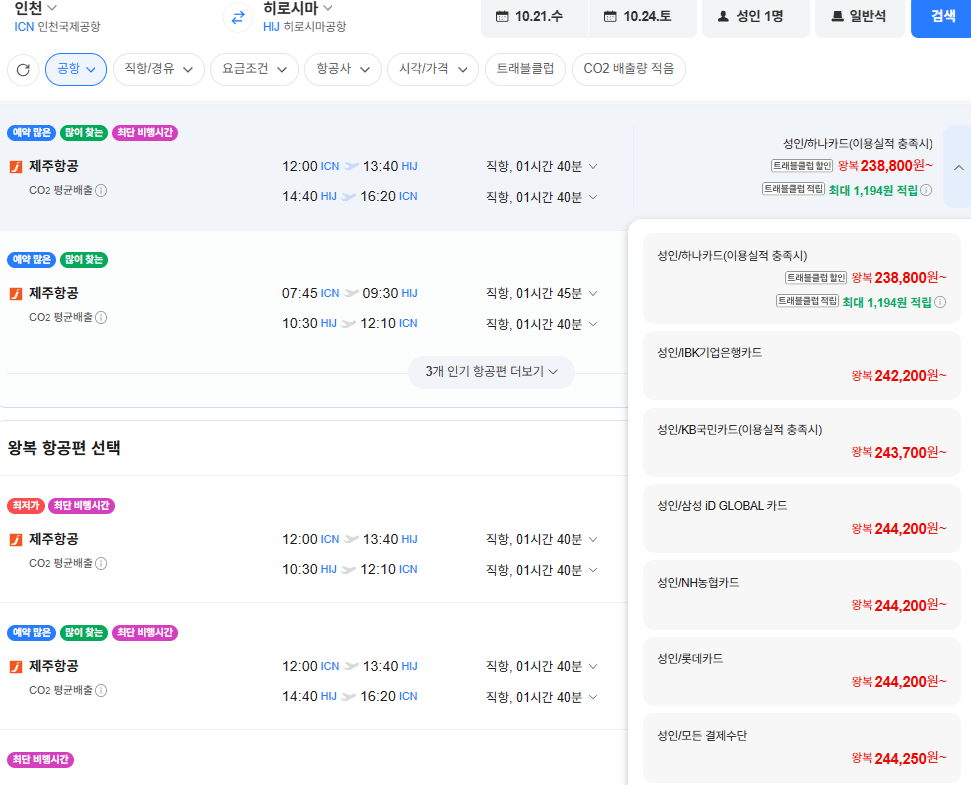CO2 info icon on first 제주항공 flight
Viewport: 971px width, 785px height.
pyautogui.click(x=101, y=190)
